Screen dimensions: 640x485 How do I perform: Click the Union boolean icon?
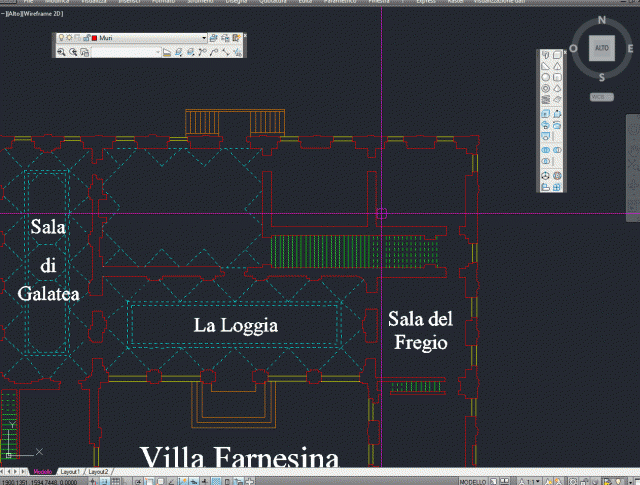[x=546, y=150]
